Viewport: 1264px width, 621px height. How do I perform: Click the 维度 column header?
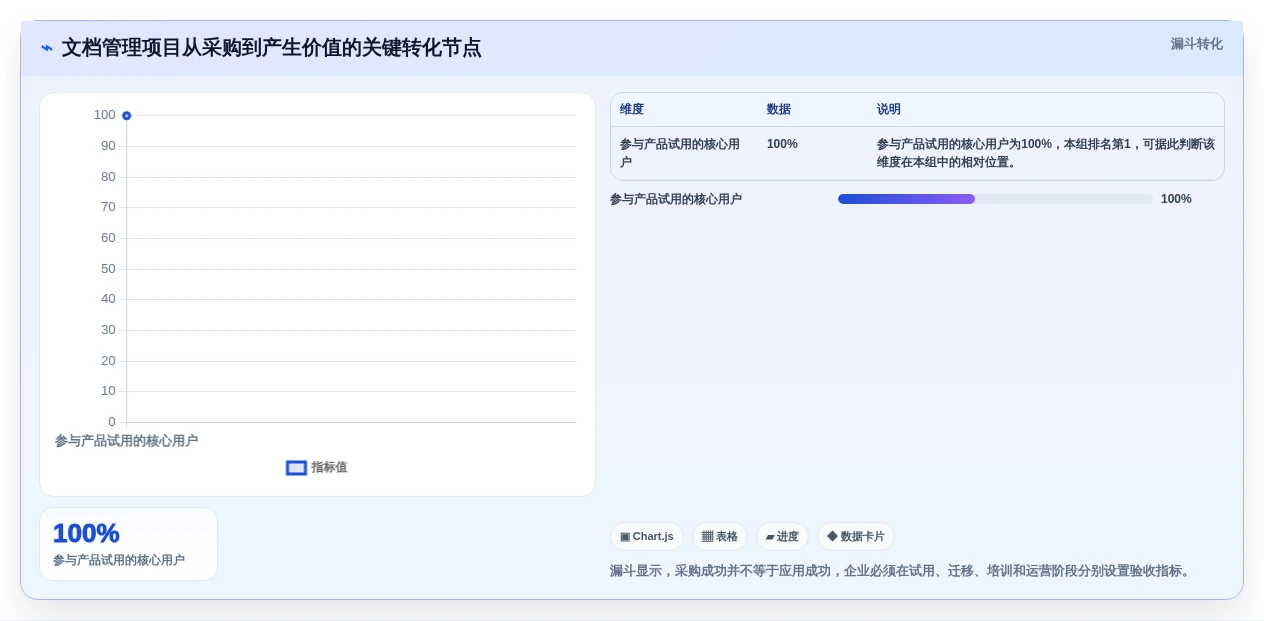coord(632,110)
